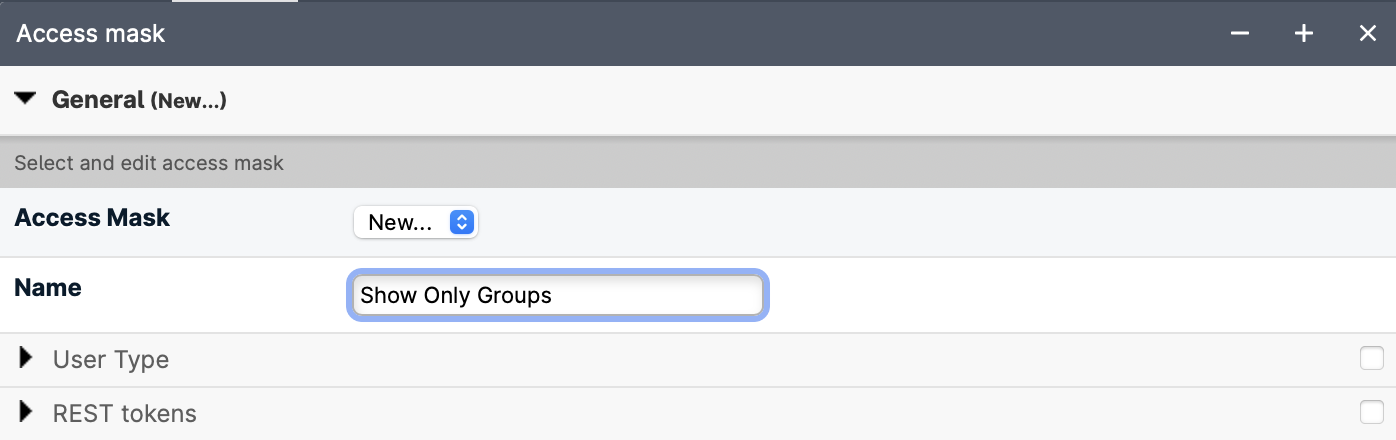This screenshot has width=1396, height=440.
Task: Minimize the Access mask window
Action: click(1240, 34)
